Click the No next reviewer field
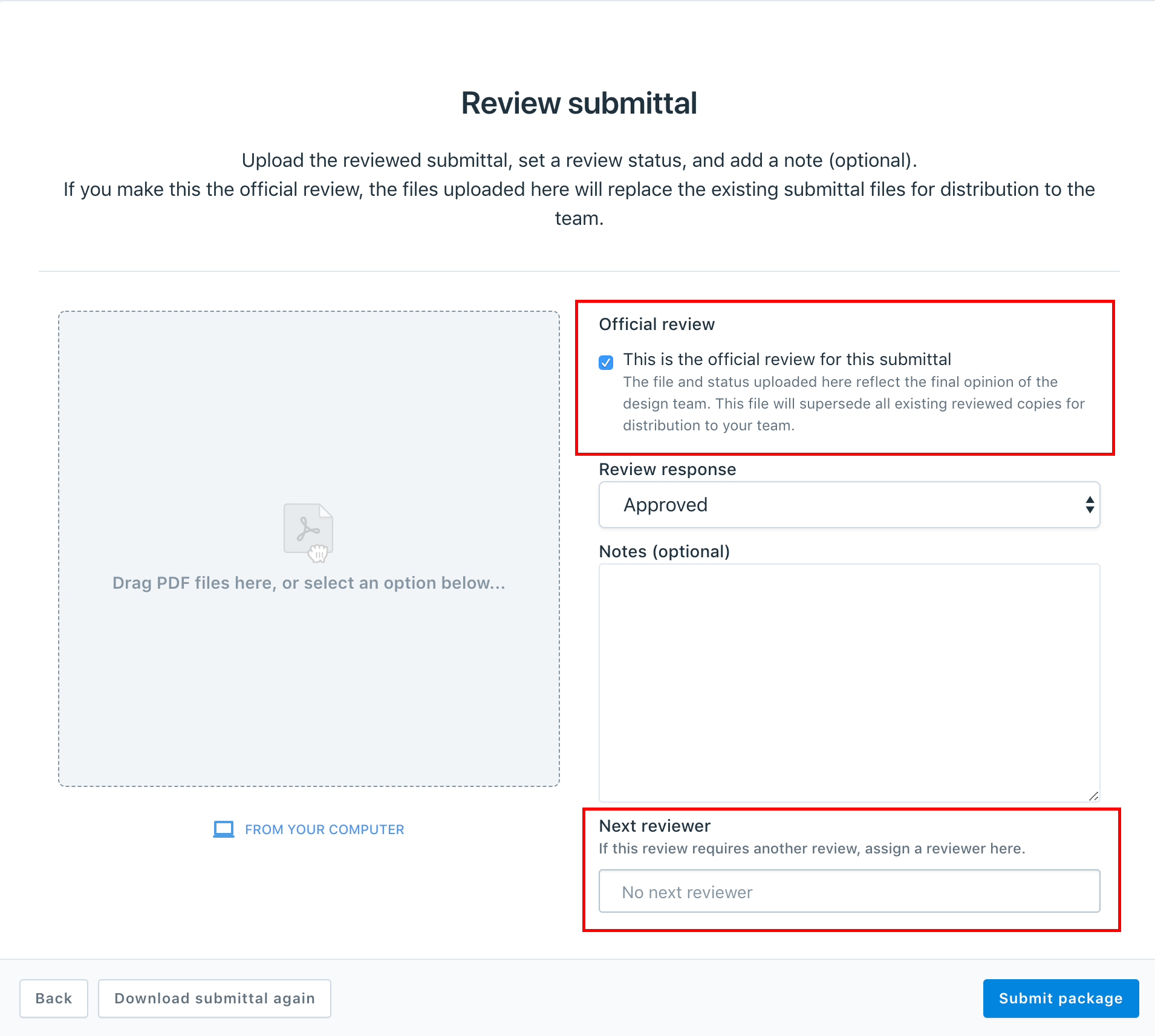Viewport: 1155px width, 1036px height. (849, 891)
